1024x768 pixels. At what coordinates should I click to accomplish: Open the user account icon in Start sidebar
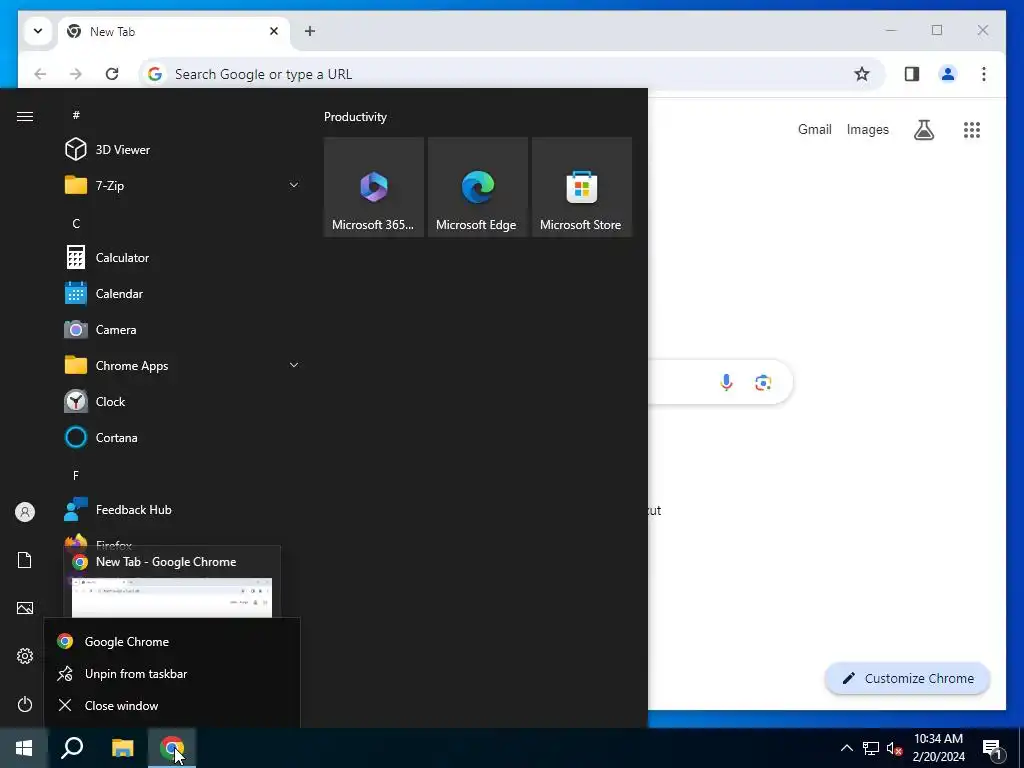pyautogui.click(x=25, y=512)
